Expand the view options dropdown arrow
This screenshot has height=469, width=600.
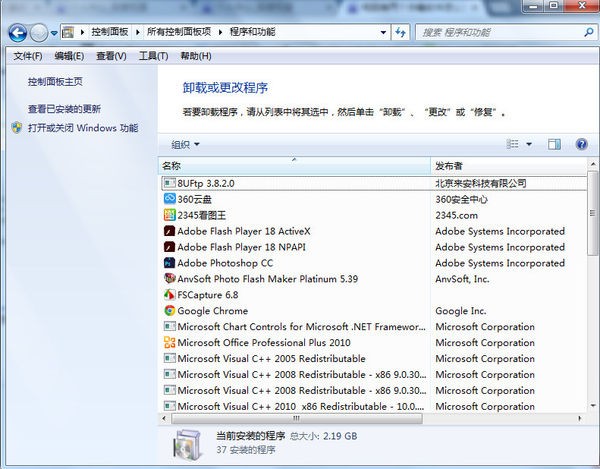[x=529, y=144]
